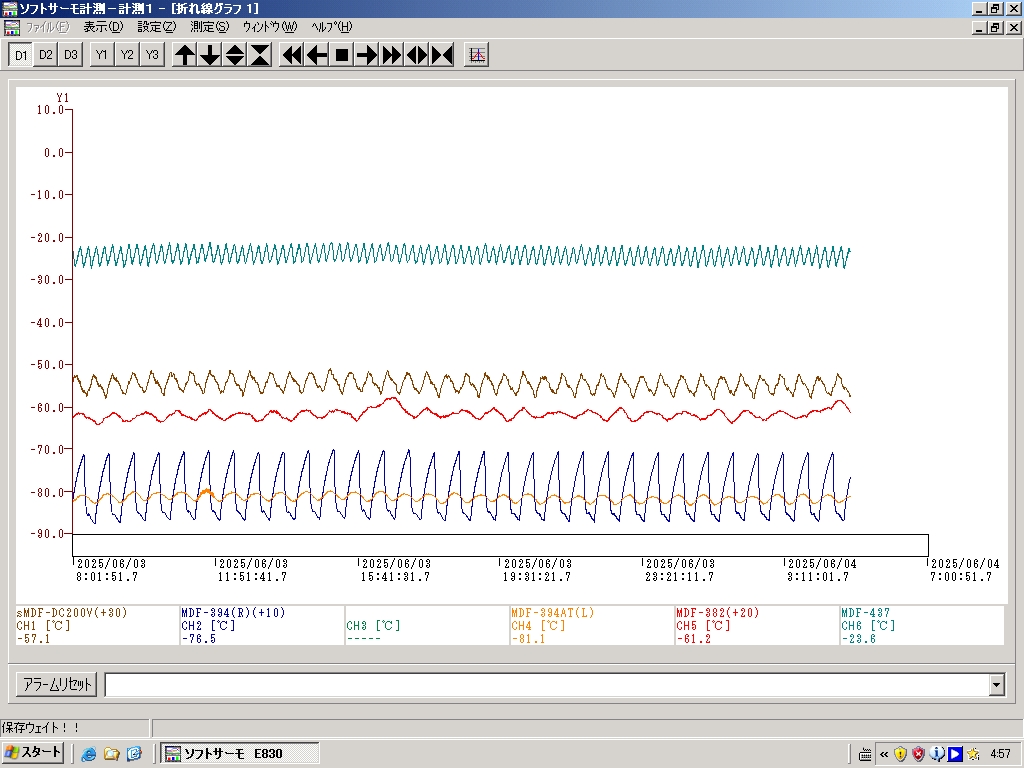Screen dimensions: 1024x768
Task: Open the distribution chart toolbar icon
Action: click(x=477, y=55)
